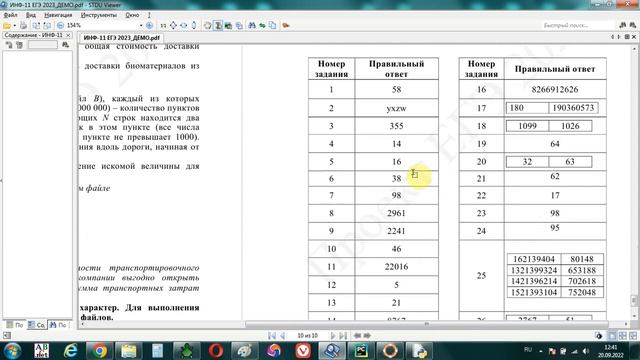Click binoculars icon in contents panel
This screenshot has height=360, width=640.
pyautogui.click(x=65, y=45)
